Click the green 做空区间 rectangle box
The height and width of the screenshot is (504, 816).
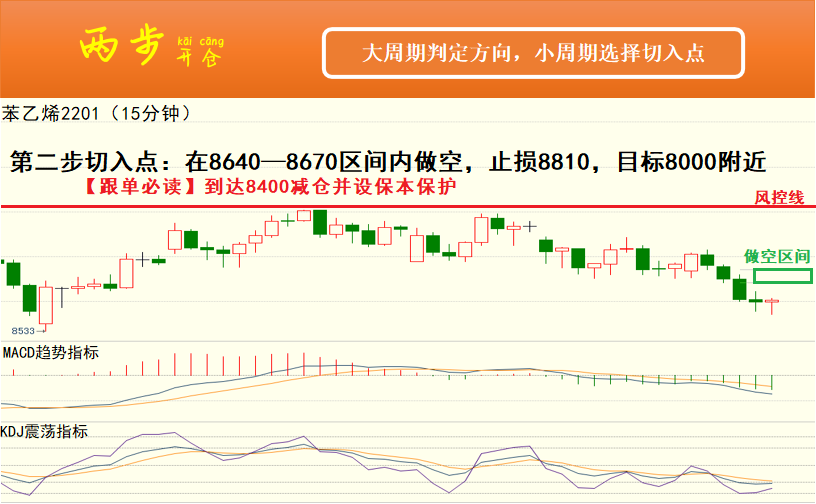coord(782,276)
